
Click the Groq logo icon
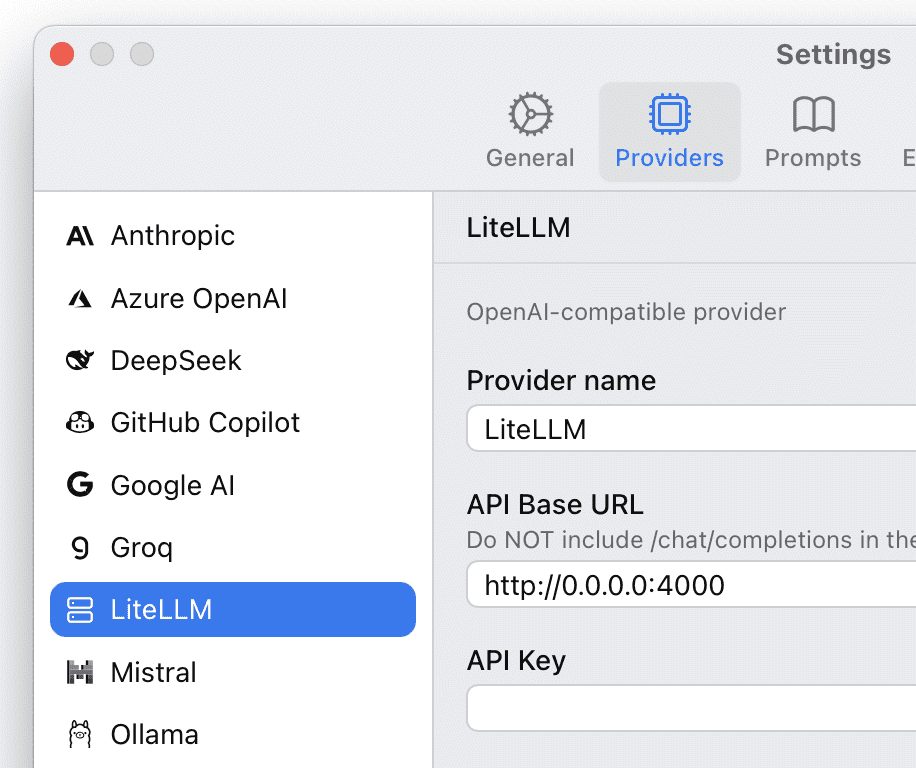pyautogui.click(x=80, y=548)
